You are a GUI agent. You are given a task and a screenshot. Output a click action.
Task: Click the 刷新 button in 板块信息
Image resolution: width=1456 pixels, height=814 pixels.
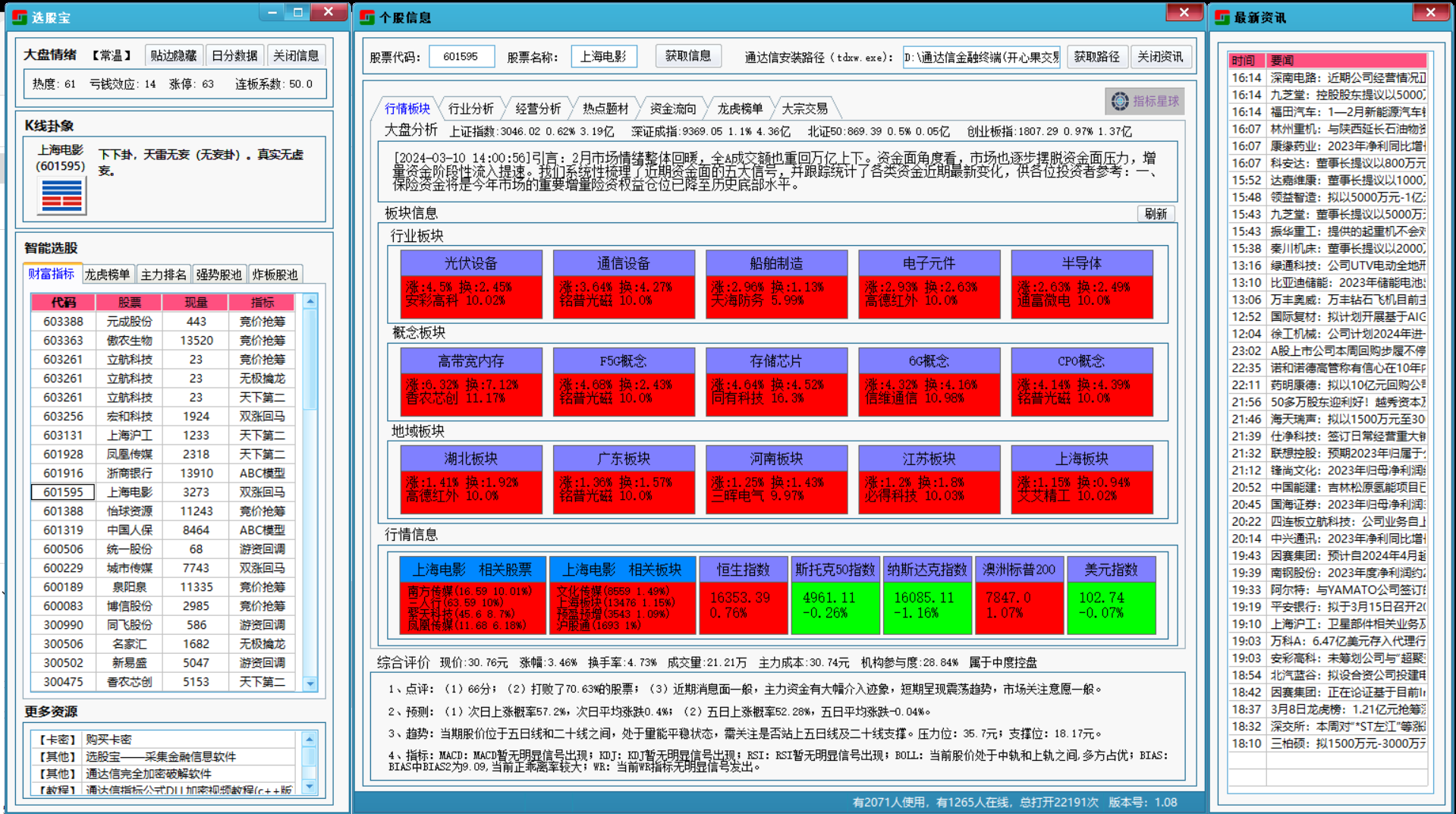point(1156,214)
